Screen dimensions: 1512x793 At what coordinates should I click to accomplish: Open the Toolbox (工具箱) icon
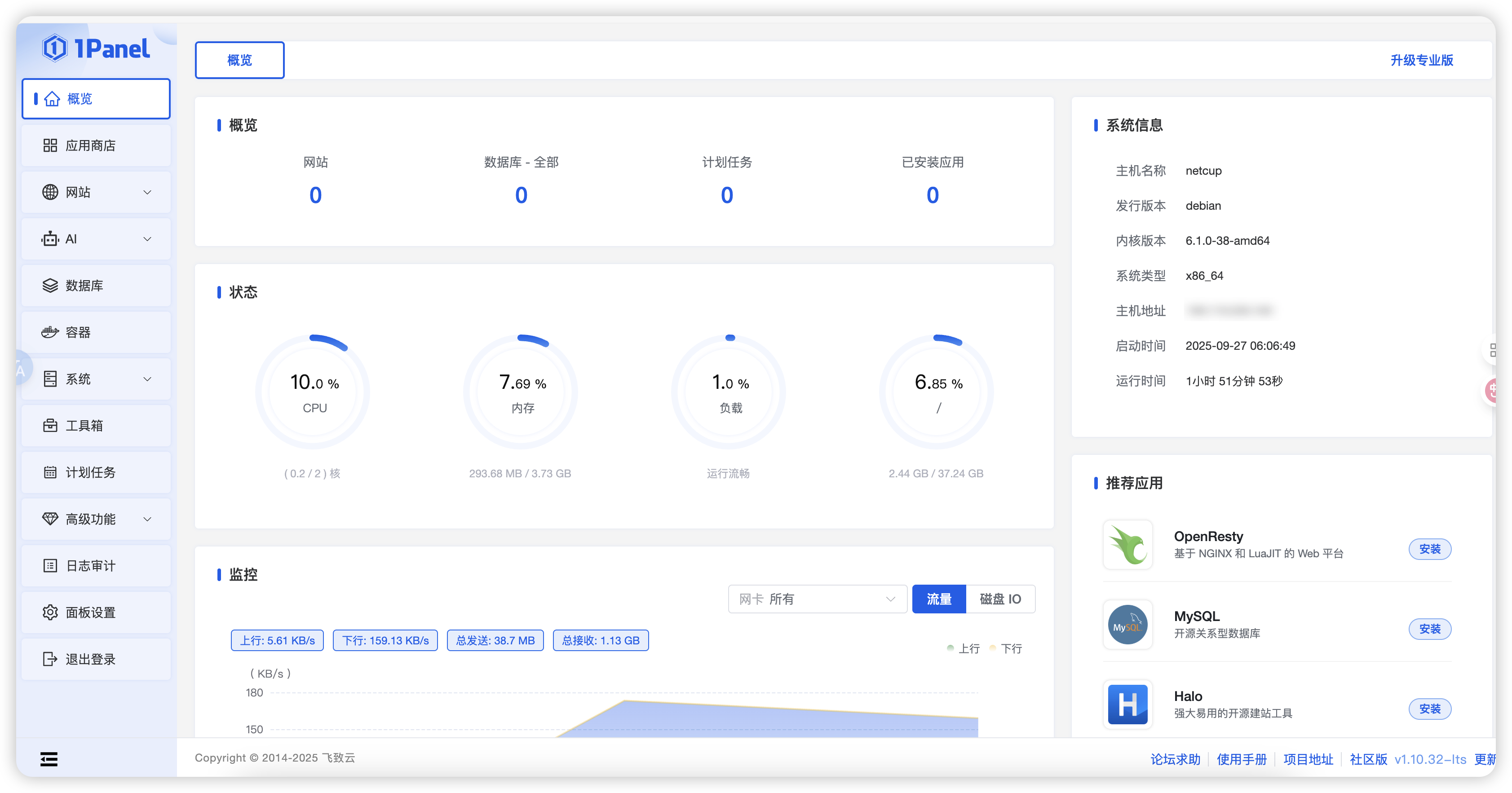(50, 426)
